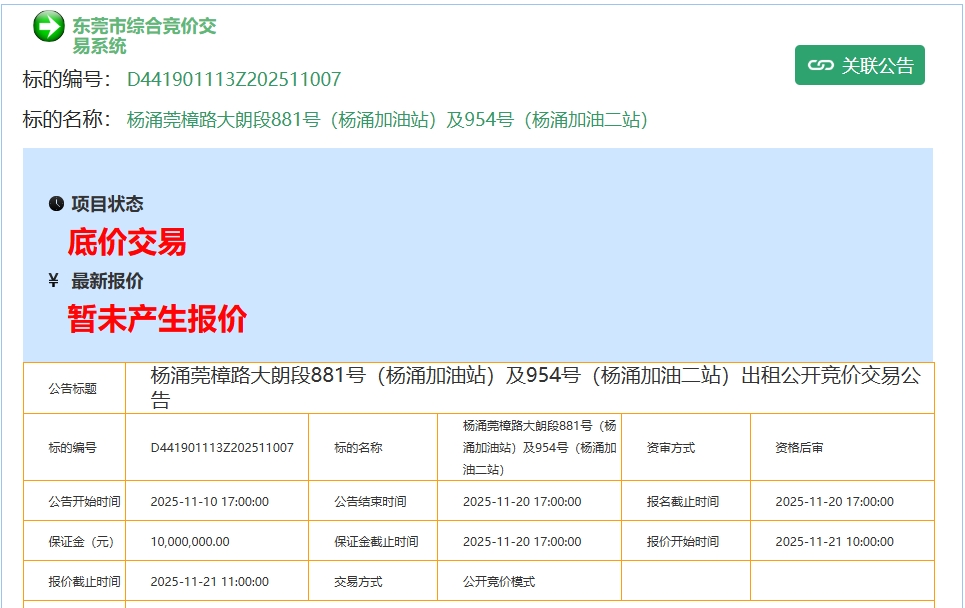This screenshot has width=965, height=608.
Task: Click the yen icon beside 最新报价
Action: [x=54, y=281]
